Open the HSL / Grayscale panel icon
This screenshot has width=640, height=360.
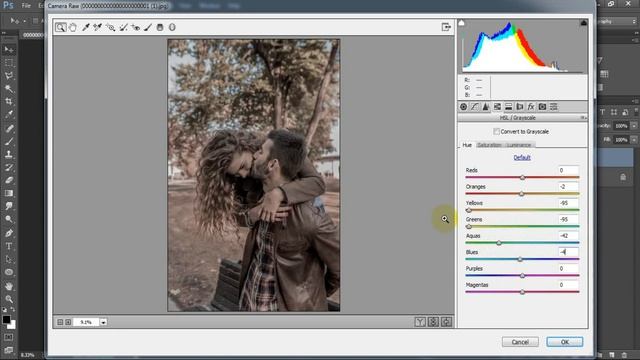497,107
